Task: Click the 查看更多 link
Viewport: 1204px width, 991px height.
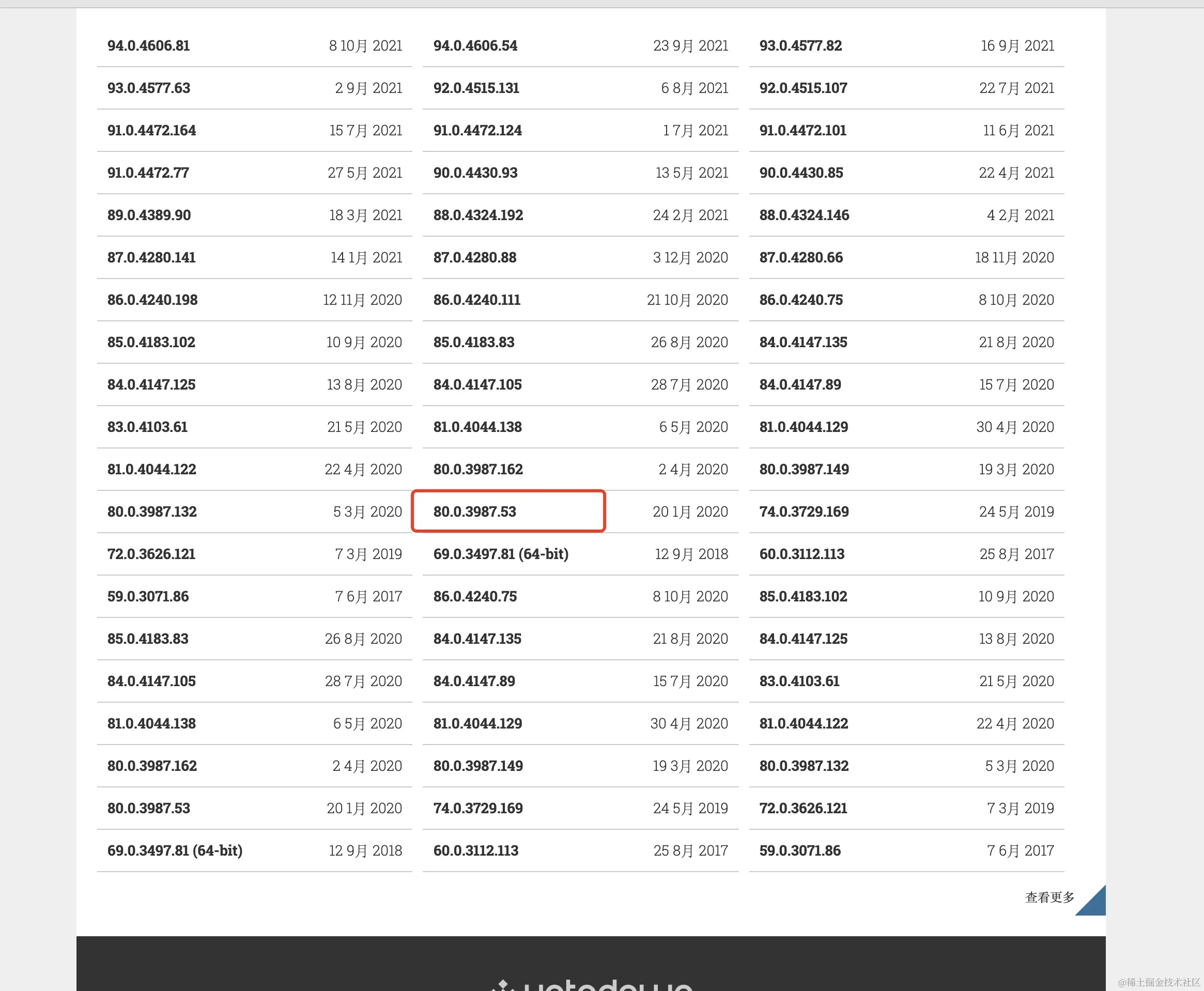Action: (1049, 897)
